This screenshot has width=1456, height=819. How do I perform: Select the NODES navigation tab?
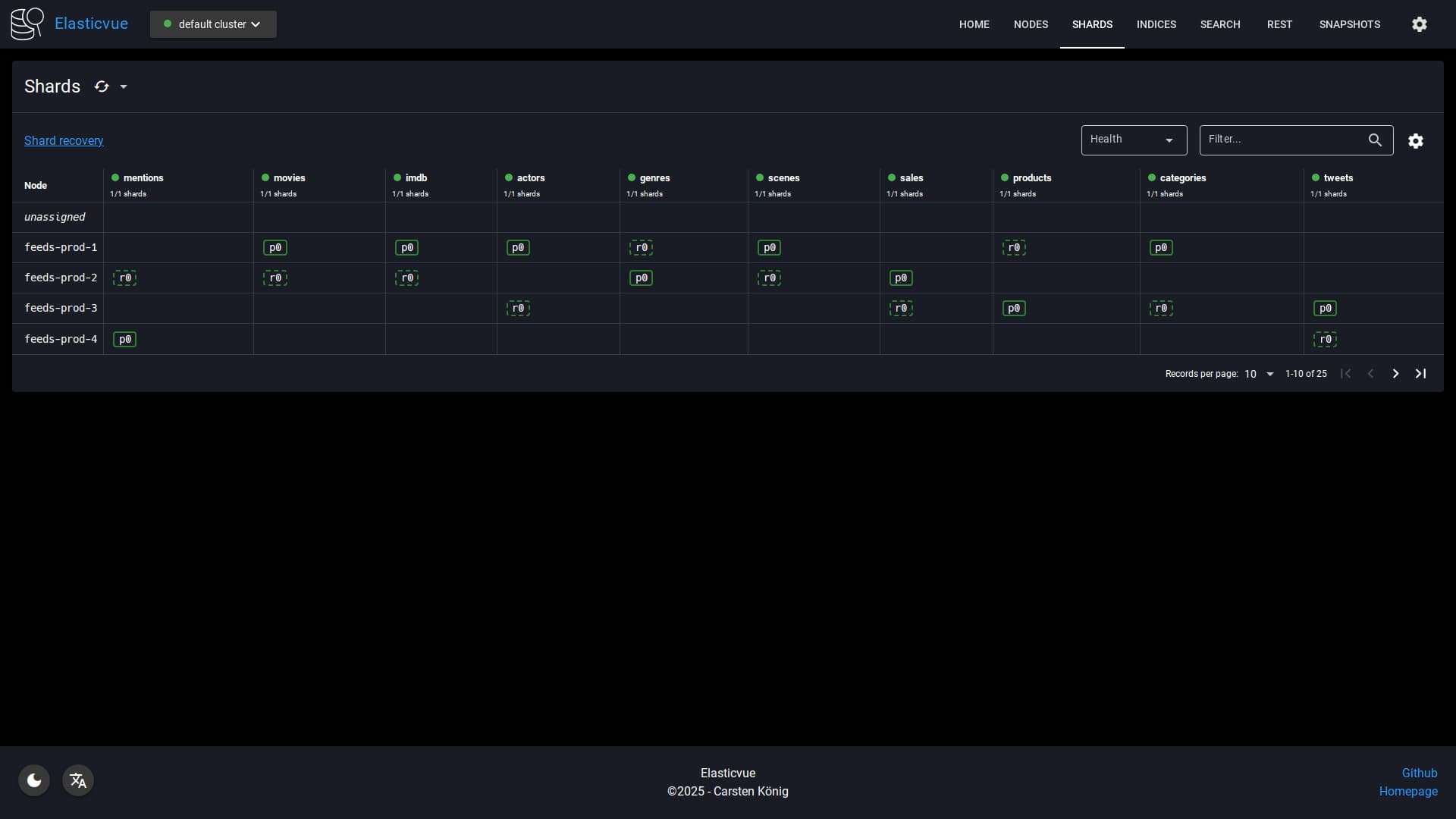(1031, 24)
